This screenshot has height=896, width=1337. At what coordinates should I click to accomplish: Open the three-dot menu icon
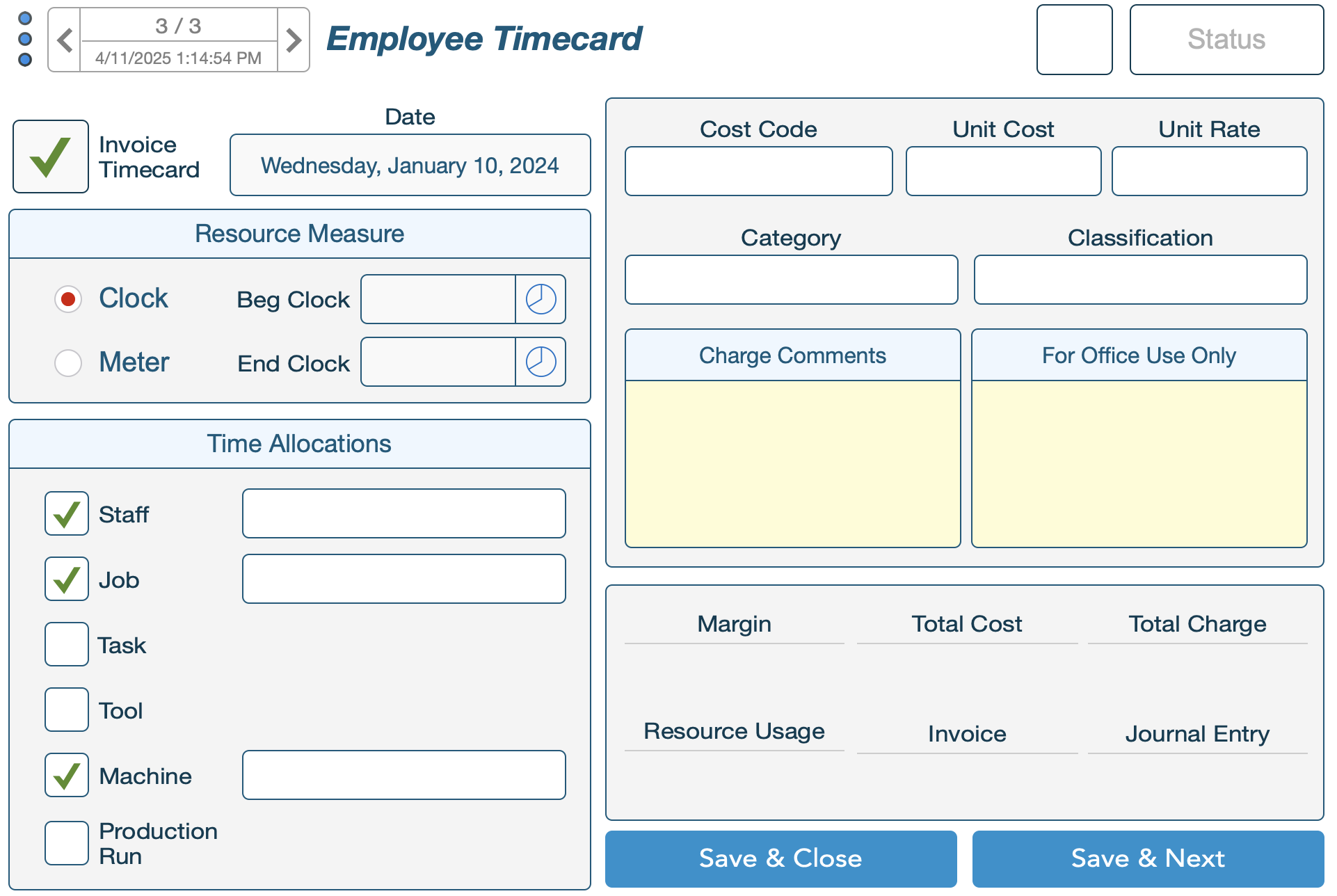pos(25,39)
